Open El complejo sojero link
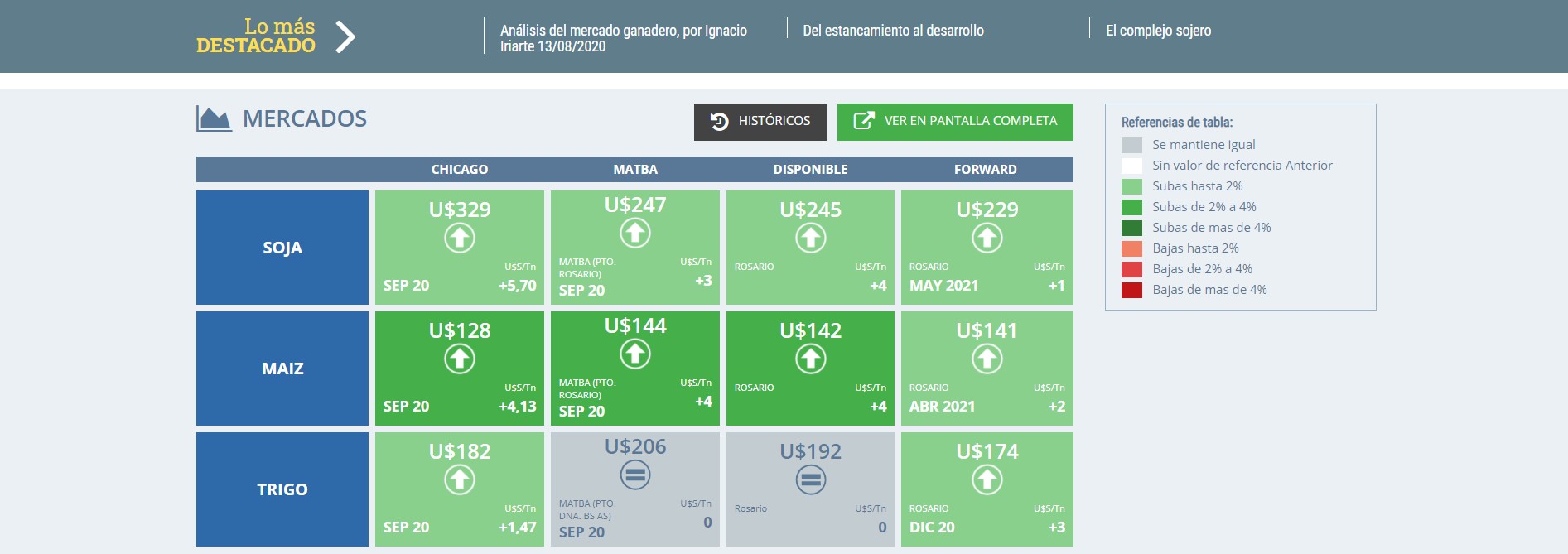Screen dimensions: 1568x554 1158,31
